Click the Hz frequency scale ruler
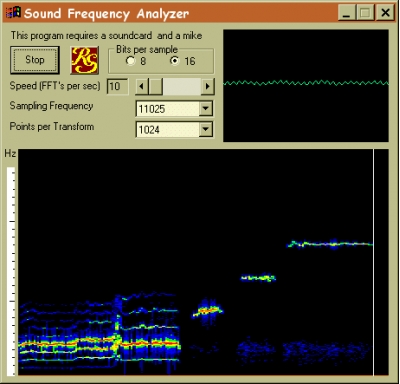This screenshot has width=400, height=384. [x=11, y=271]
